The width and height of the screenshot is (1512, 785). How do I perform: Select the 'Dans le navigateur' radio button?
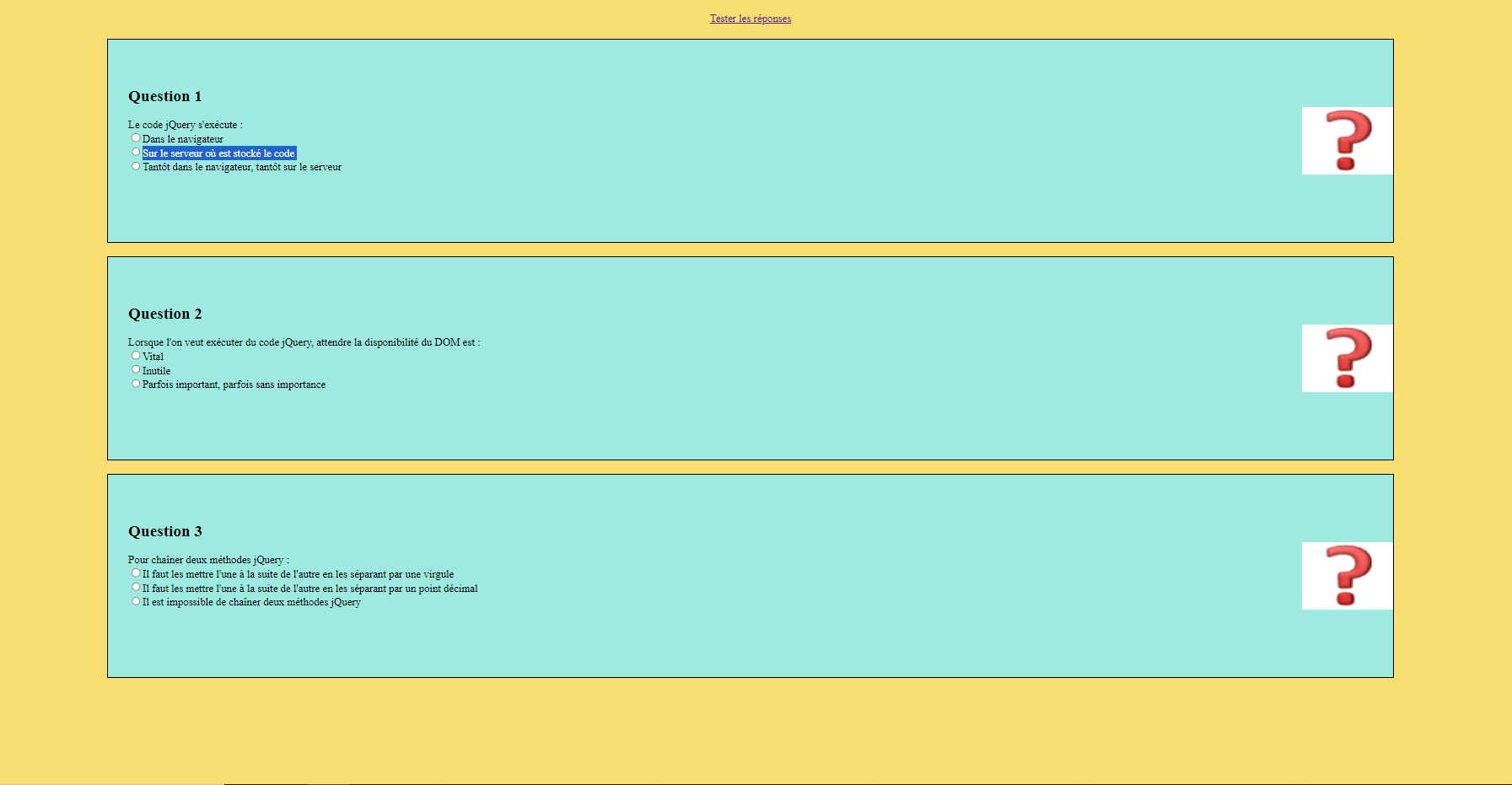[x=136, y=137]
